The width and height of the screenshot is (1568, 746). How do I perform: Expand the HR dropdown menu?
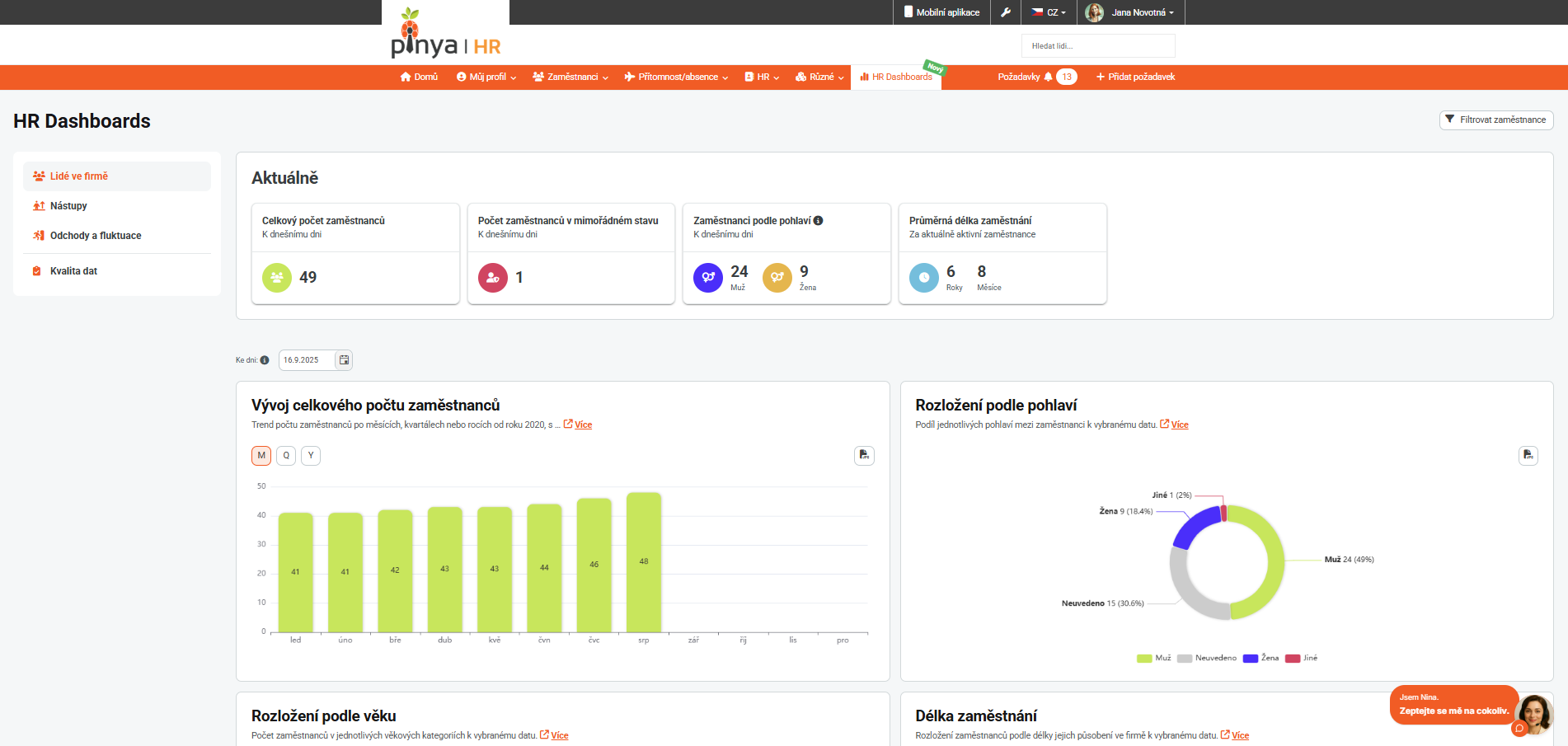762,77
